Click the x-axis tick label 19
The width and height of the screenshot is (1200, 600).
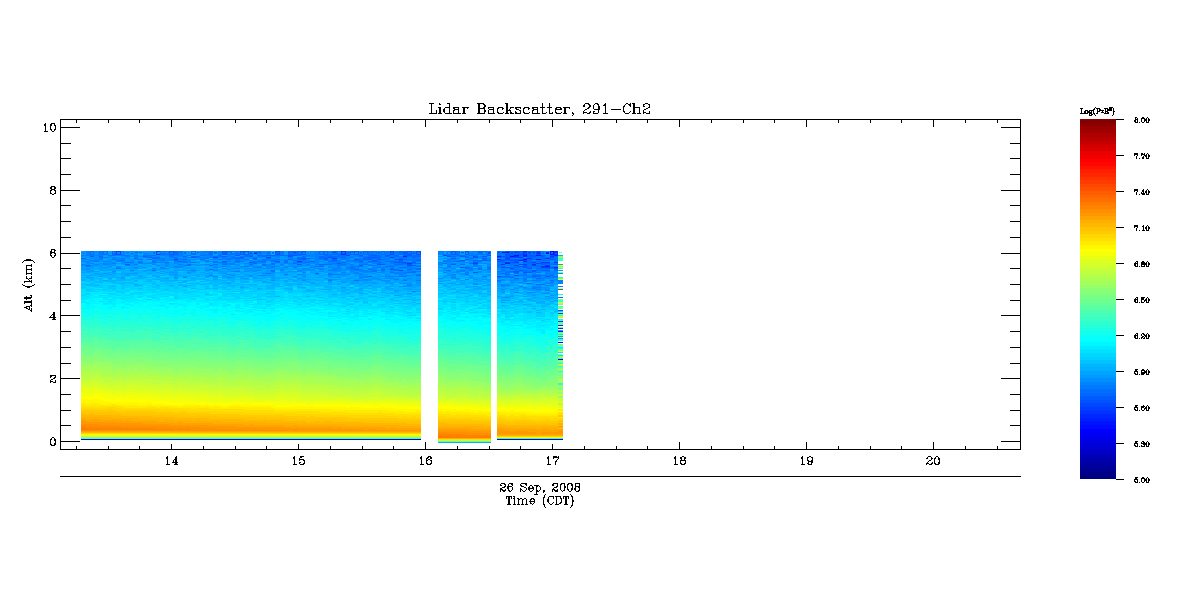tap(806, 461)
